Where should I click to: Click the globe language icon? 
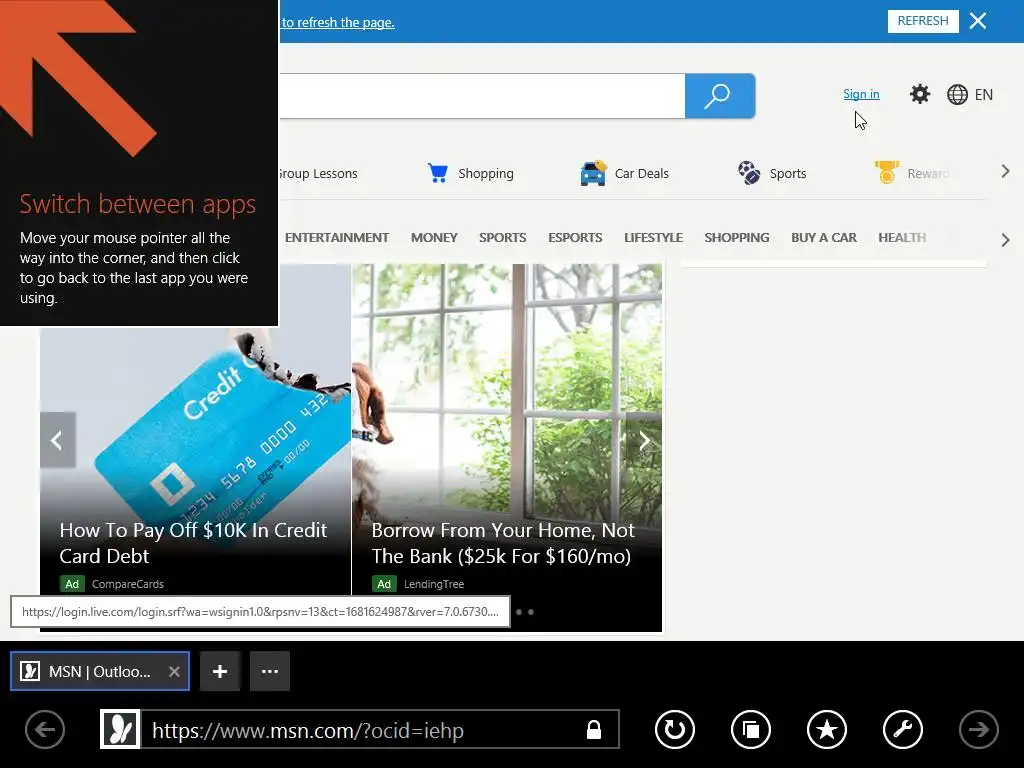(957, 95)
